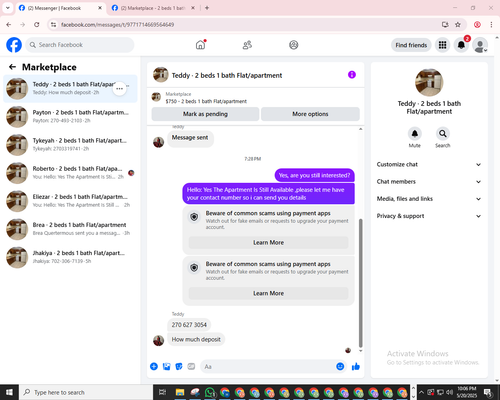Search in conversation with magnifier icon

443,134
